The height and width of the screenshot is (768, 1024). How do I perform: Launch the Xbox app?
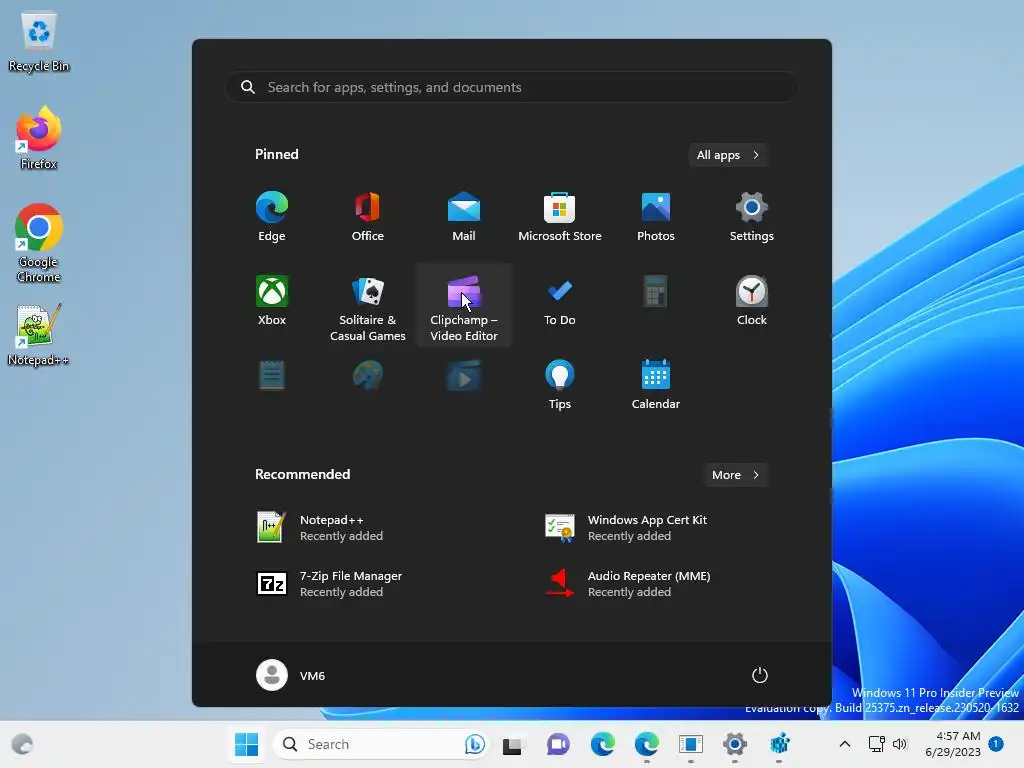(x=272, y=301)
